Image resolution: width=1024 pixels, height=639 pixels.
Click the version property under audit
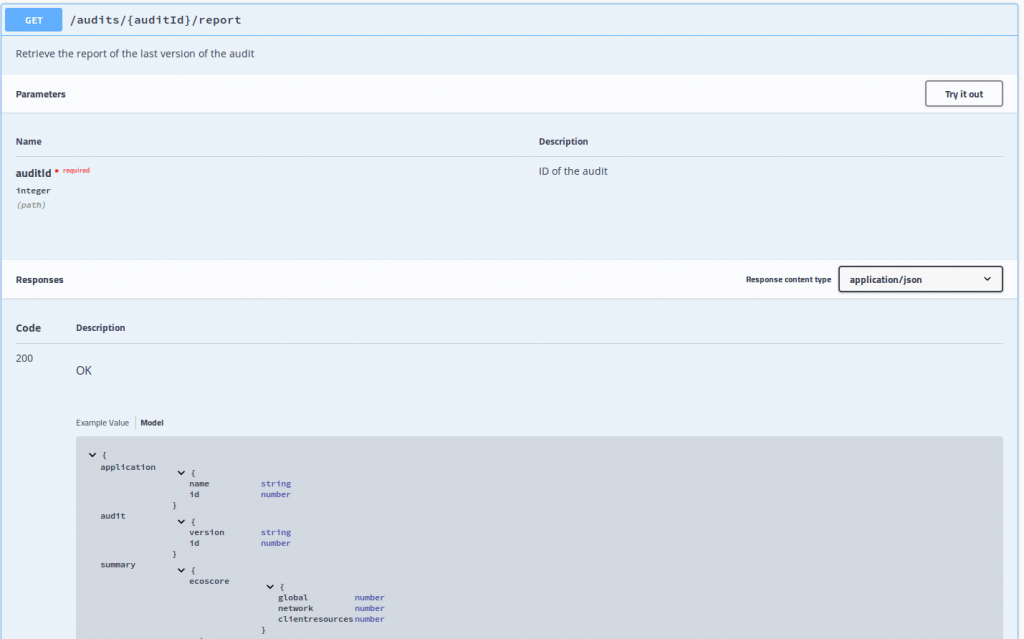[206, 532]
